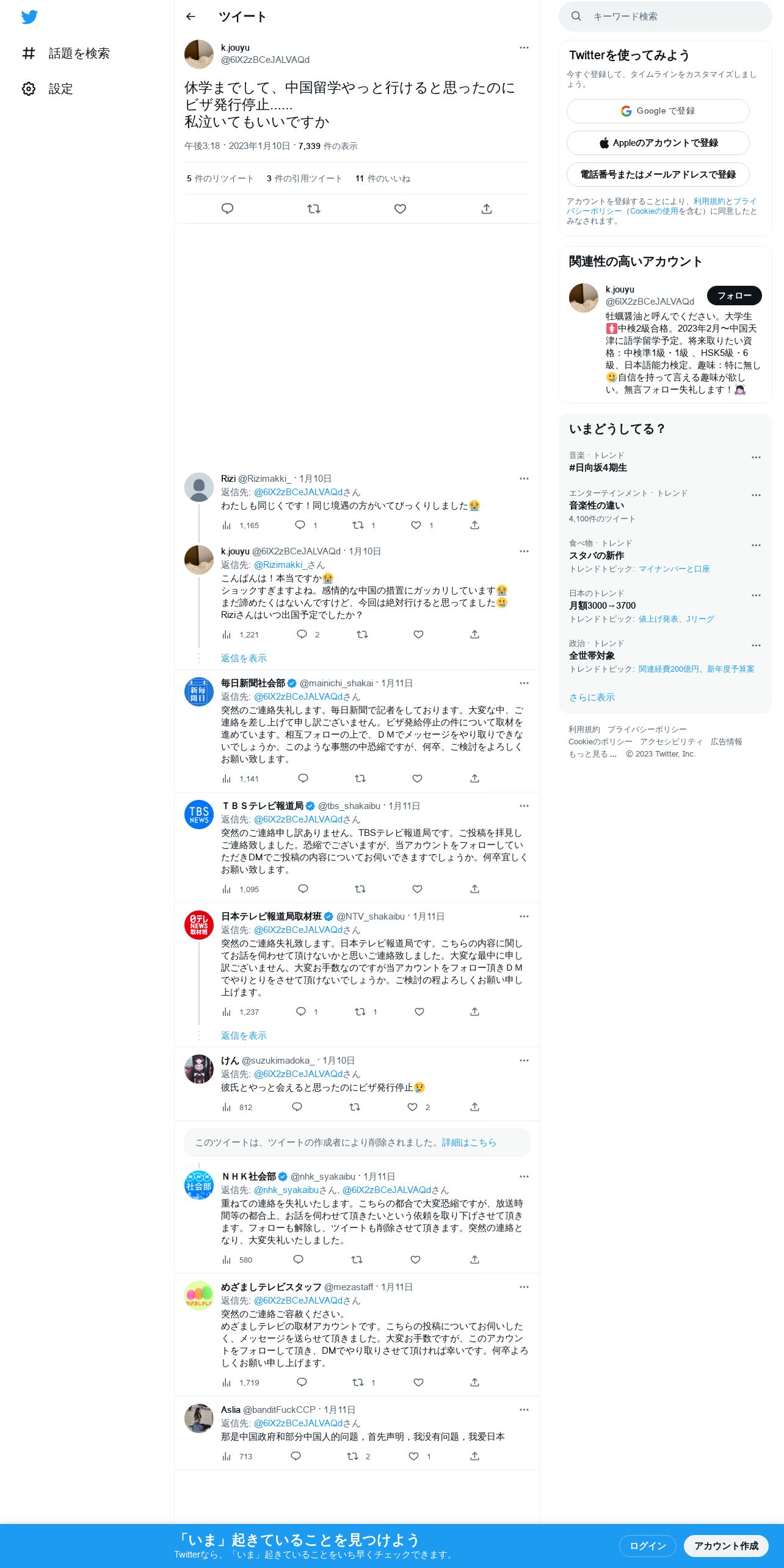784x1568 pixels.
Task: Go back using the arrow icon
Action: click(191, 16)
